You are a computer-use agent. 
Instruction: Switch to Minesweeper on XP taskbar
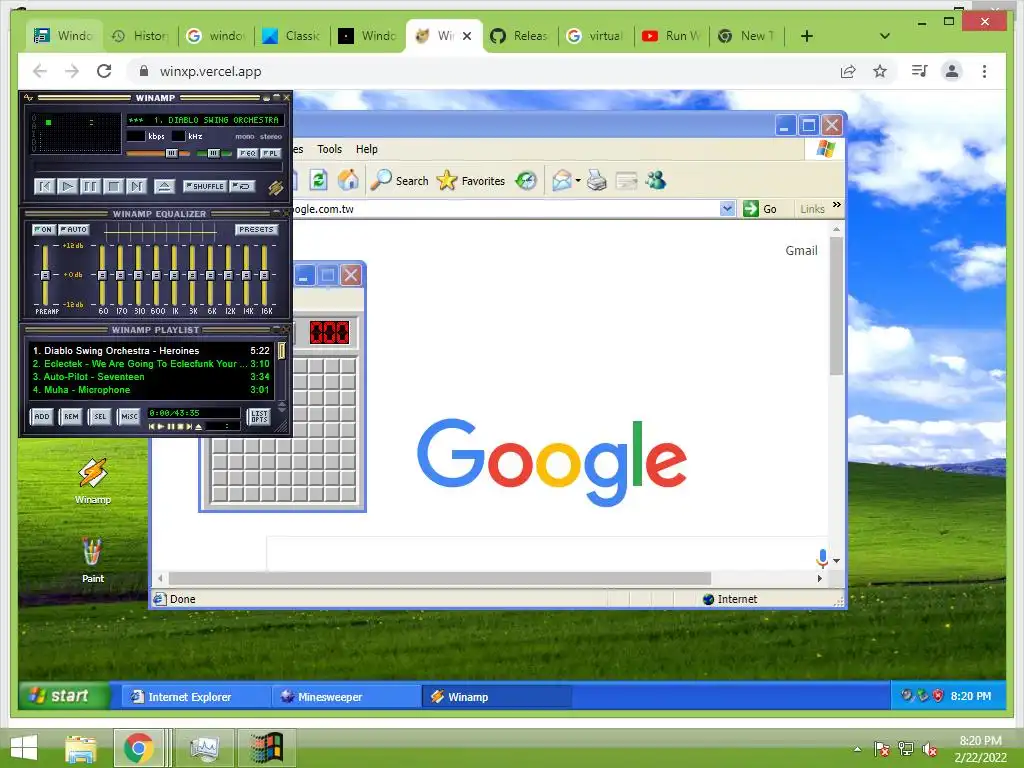tap(346, 697)
